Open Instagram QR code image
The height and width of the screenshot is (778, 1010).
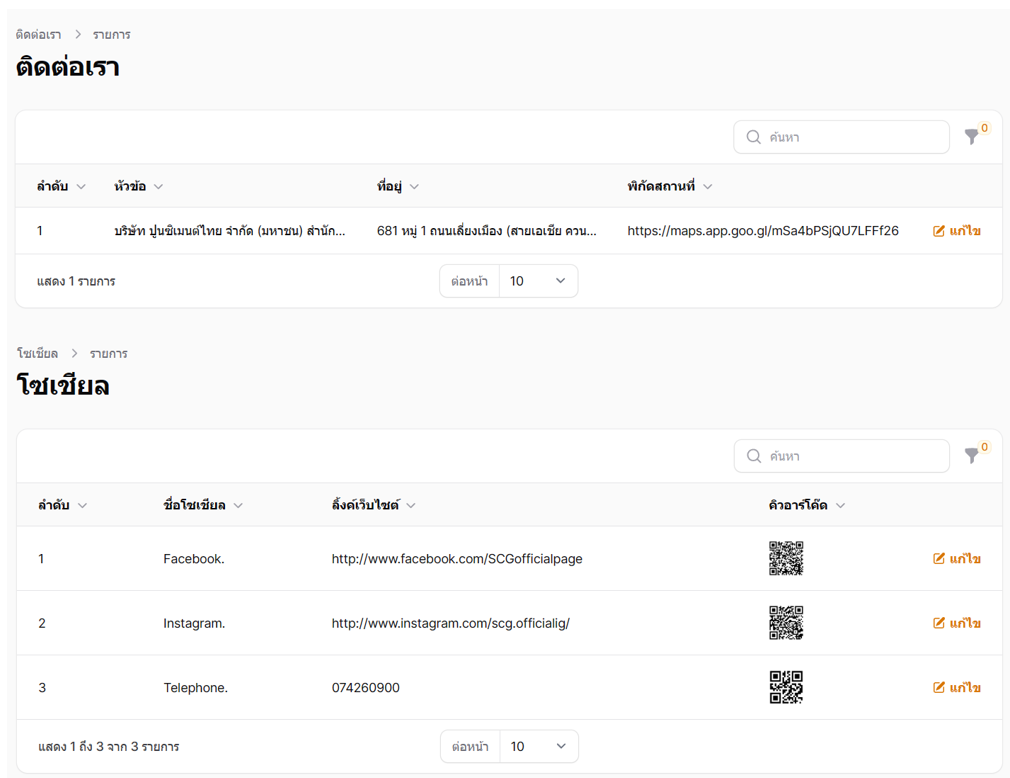(786, 623)
